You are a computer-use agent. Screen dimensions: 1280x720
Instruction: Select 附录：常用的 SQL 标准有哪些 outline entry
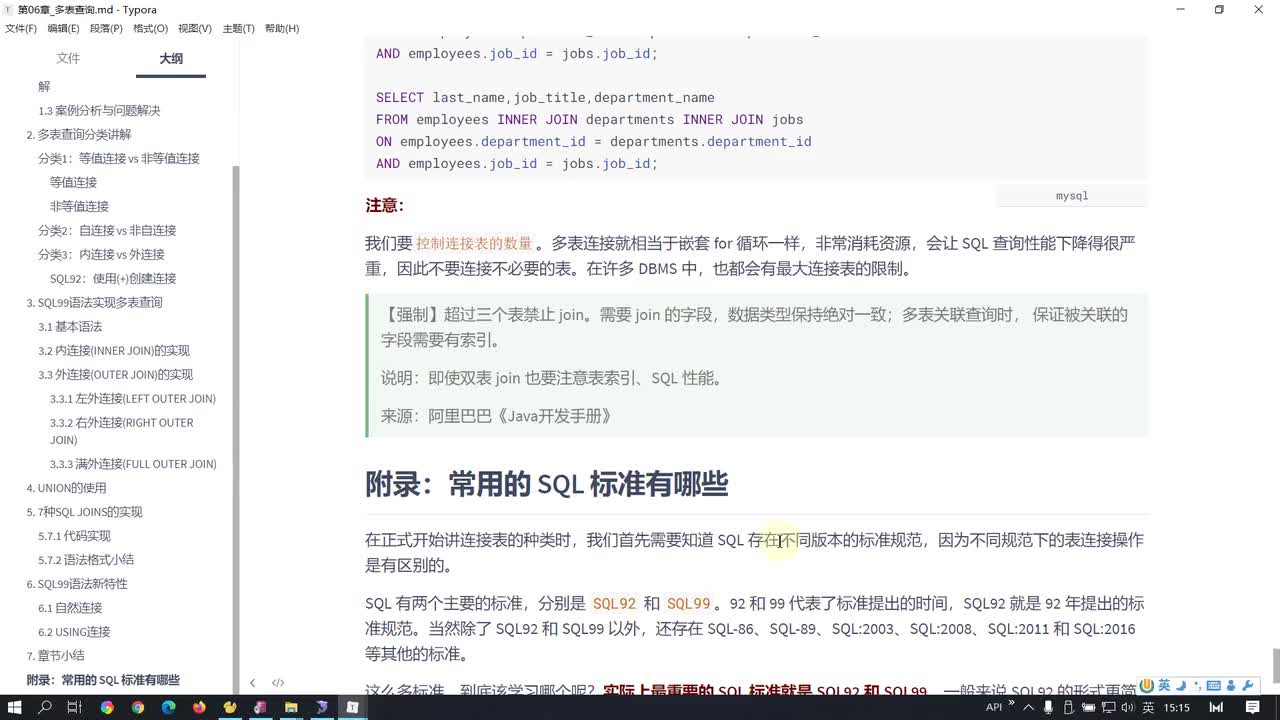coord(103,680)
